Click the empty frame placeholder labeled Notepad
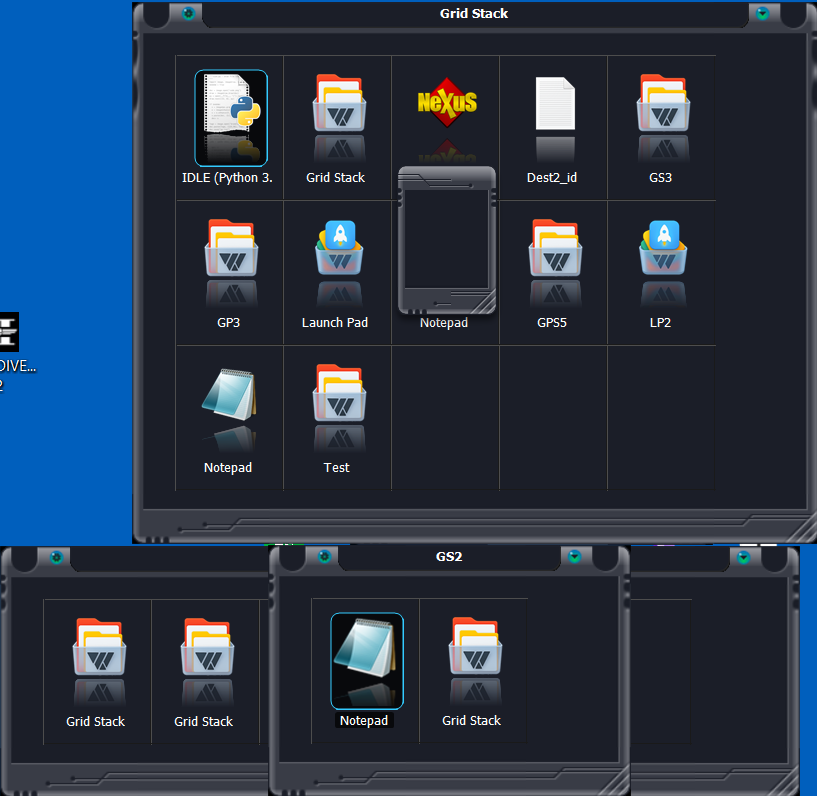Screen dimensions: 817x796 tap(446, 242)
